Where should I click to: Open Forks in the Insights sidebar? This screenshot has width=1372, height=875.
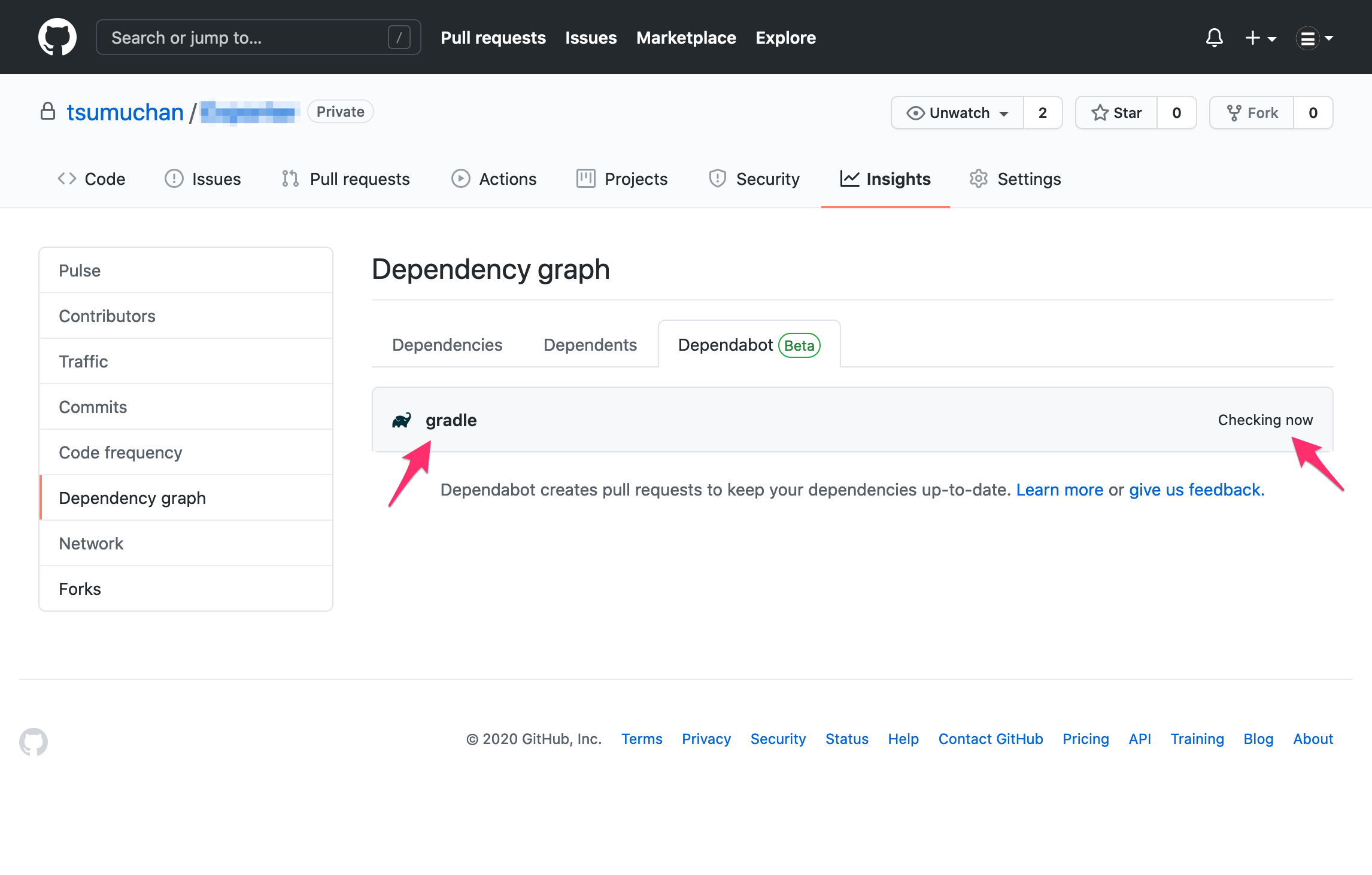[x=186, y=589]
